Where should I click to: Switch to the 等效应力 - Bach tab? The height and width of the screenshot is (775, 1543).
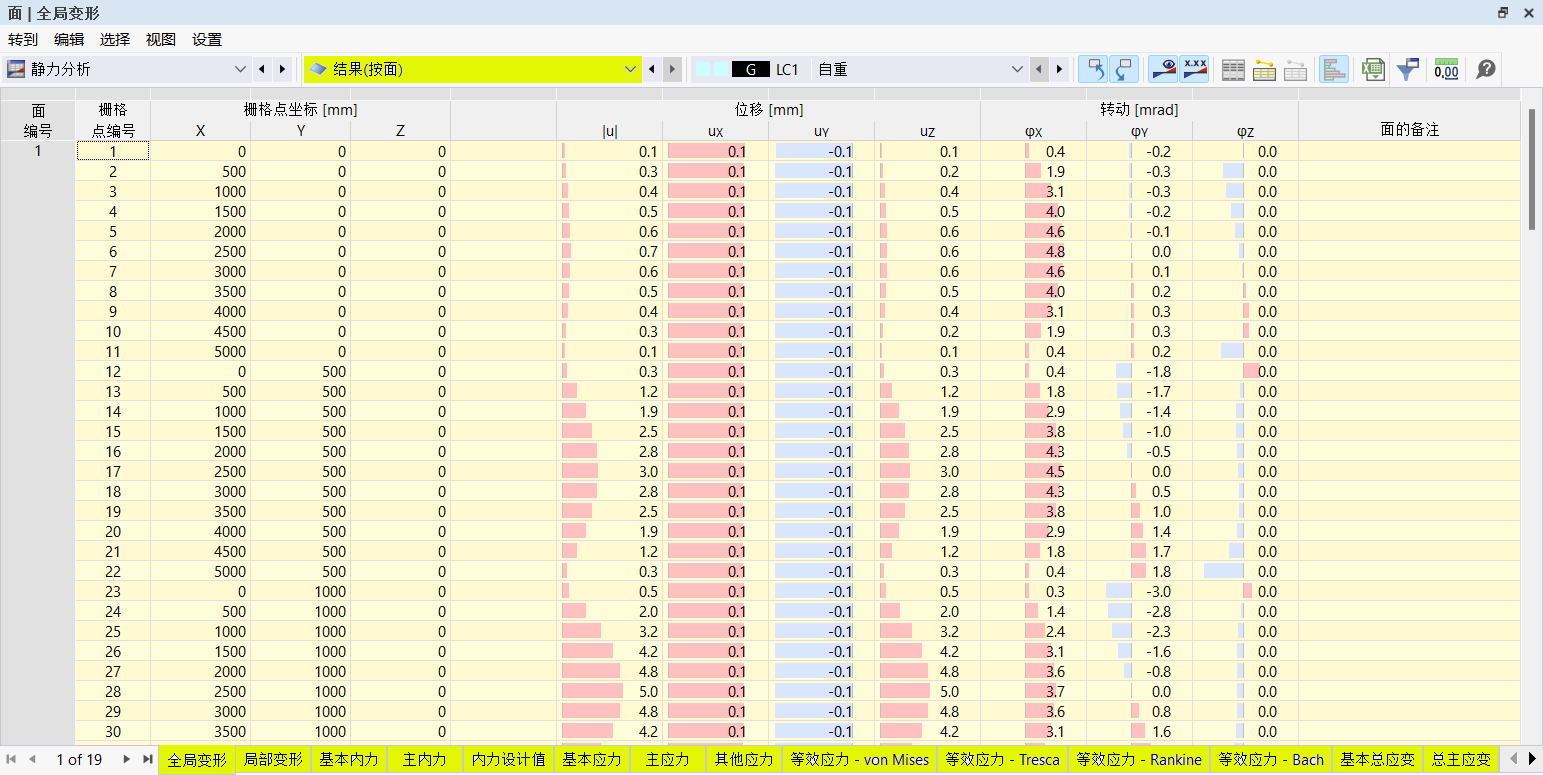tap(1271, 760)
